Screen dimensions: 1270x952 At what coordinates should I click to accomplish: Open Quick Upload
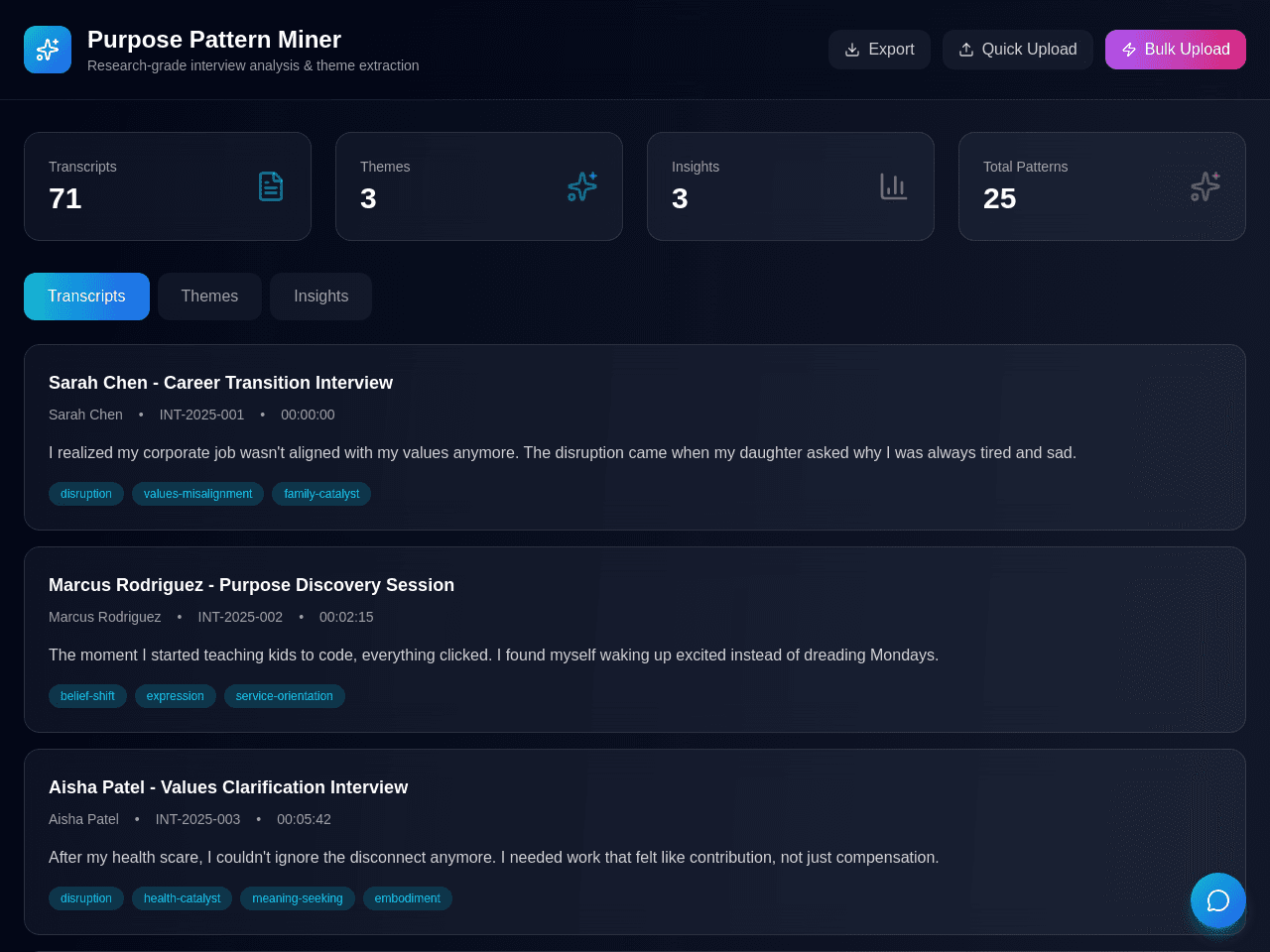1018,50
